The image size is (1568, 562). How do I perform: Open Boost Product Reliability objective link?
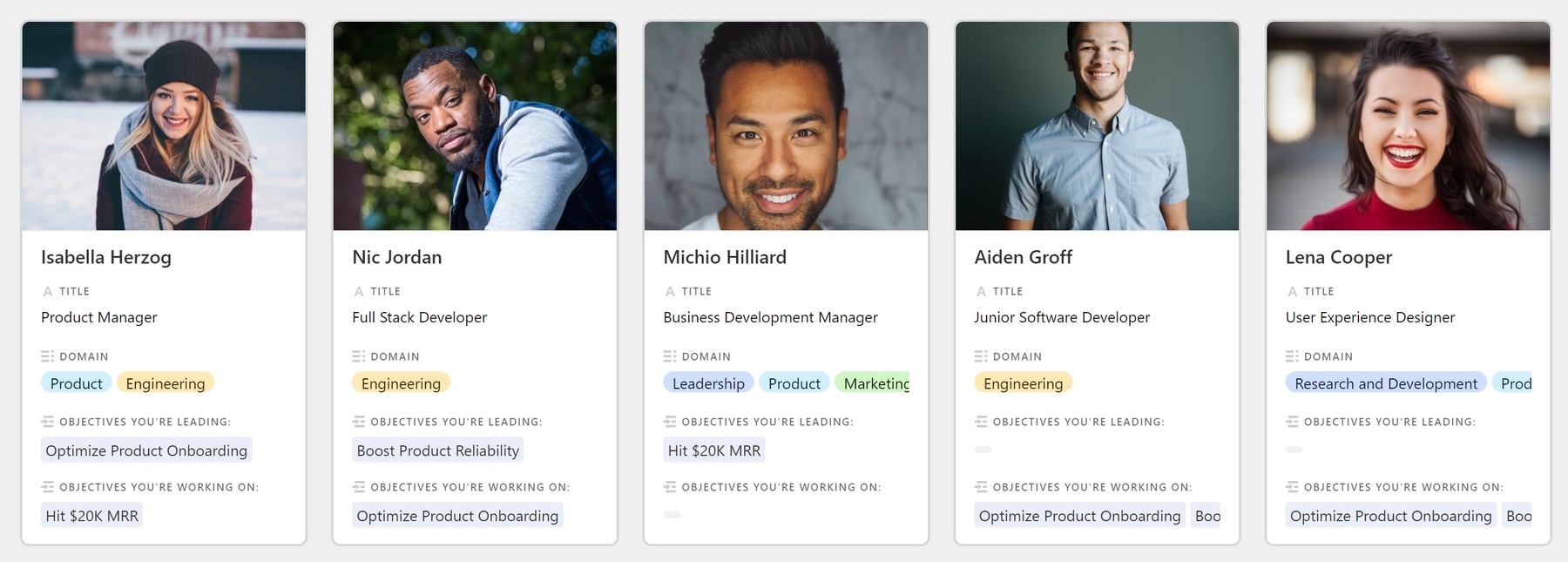tap(437, 450)
